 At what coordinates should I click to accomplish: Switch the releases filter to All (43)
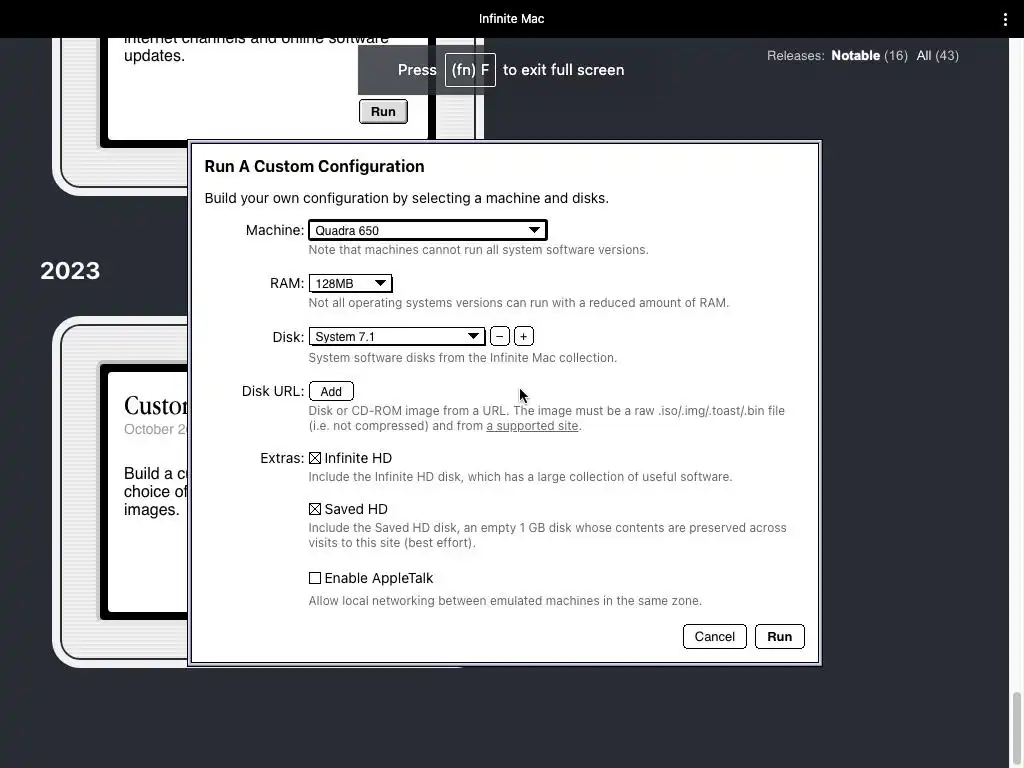937,56
